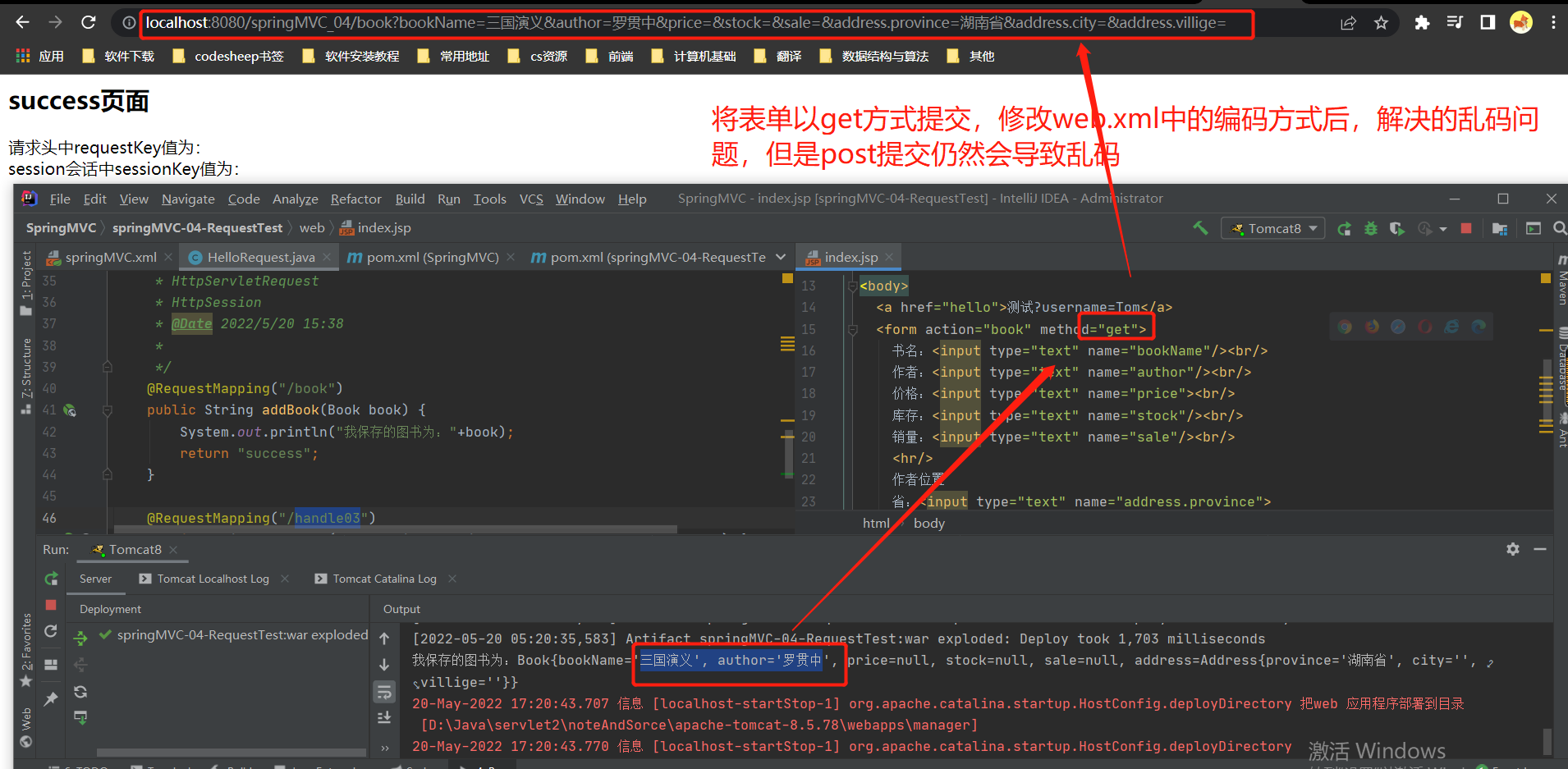Collapse addBook method fold on line 41

(107, 410)
